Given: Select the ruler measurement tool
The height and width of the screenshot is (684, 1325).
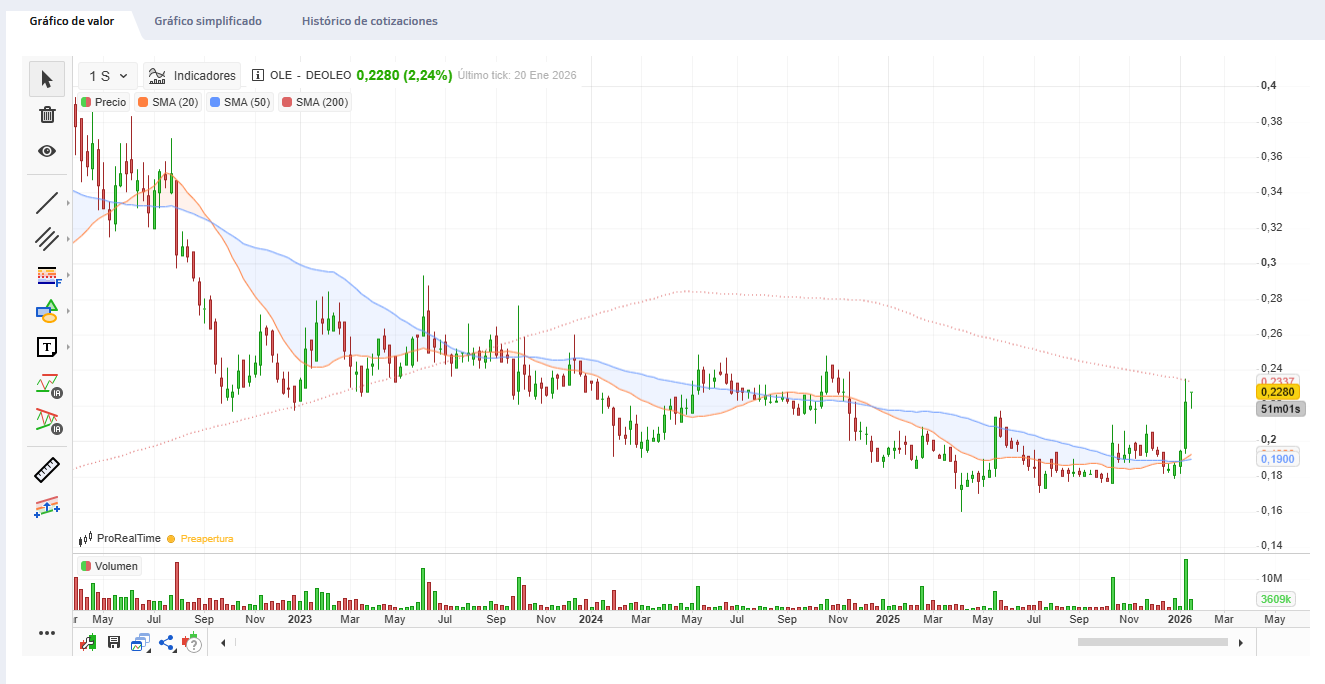Looking at the screenshot, I should point(47,470).
